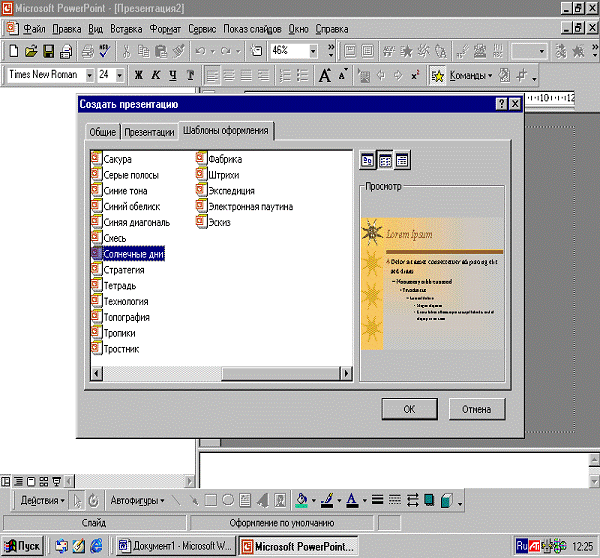This screenshot has width=600, height=558.
Task: Click the Bold (Ж) formatting icon
Action: [x=138, y=75]
